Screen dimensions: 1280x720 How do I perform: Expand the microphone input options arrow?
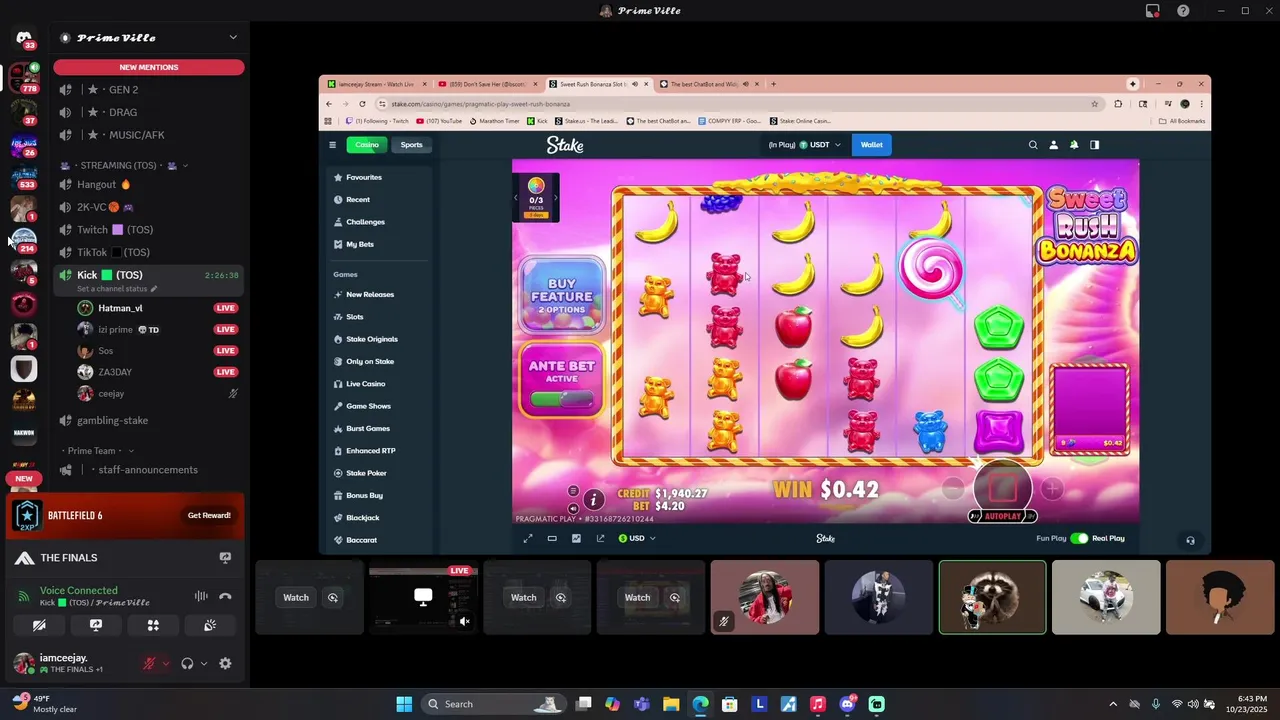[166, 663]
